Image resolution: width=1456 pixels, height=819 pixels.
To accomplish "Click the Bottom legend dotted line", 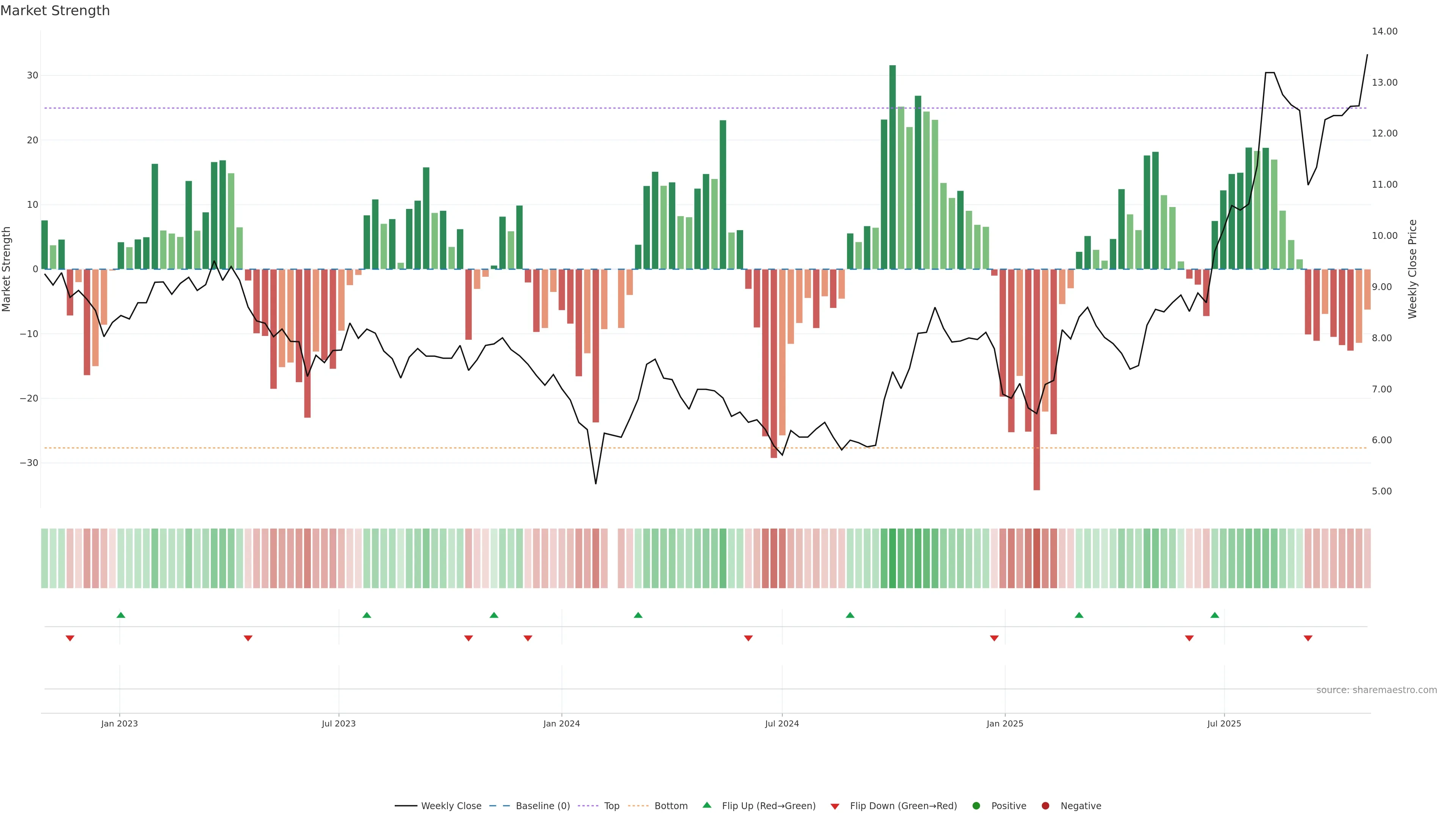I will [638, 805].
